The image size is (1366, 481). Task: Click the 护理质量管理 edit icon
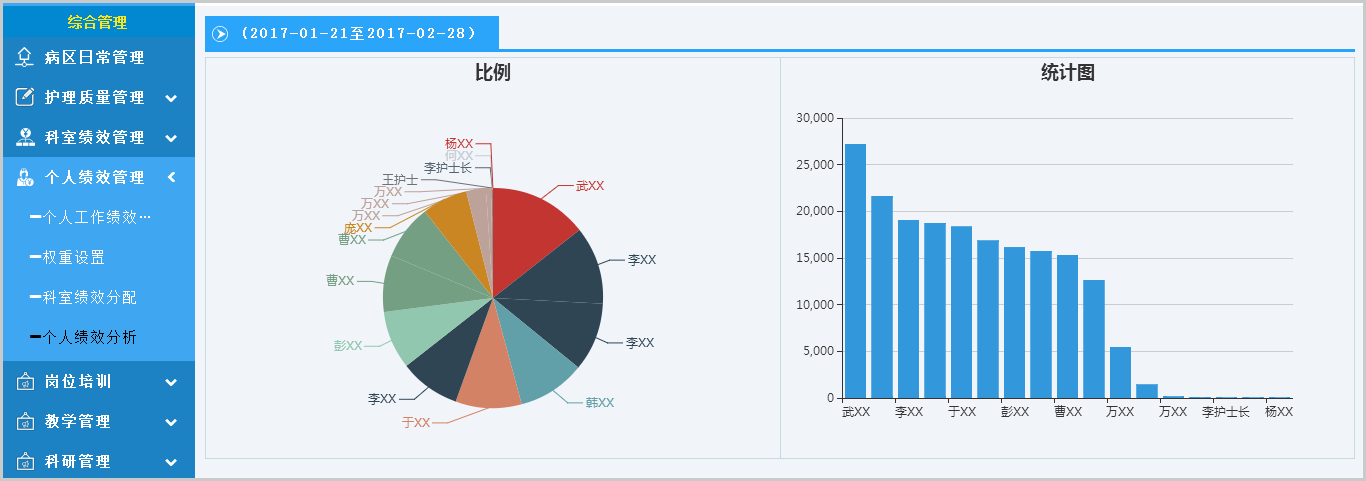[25, 98]
